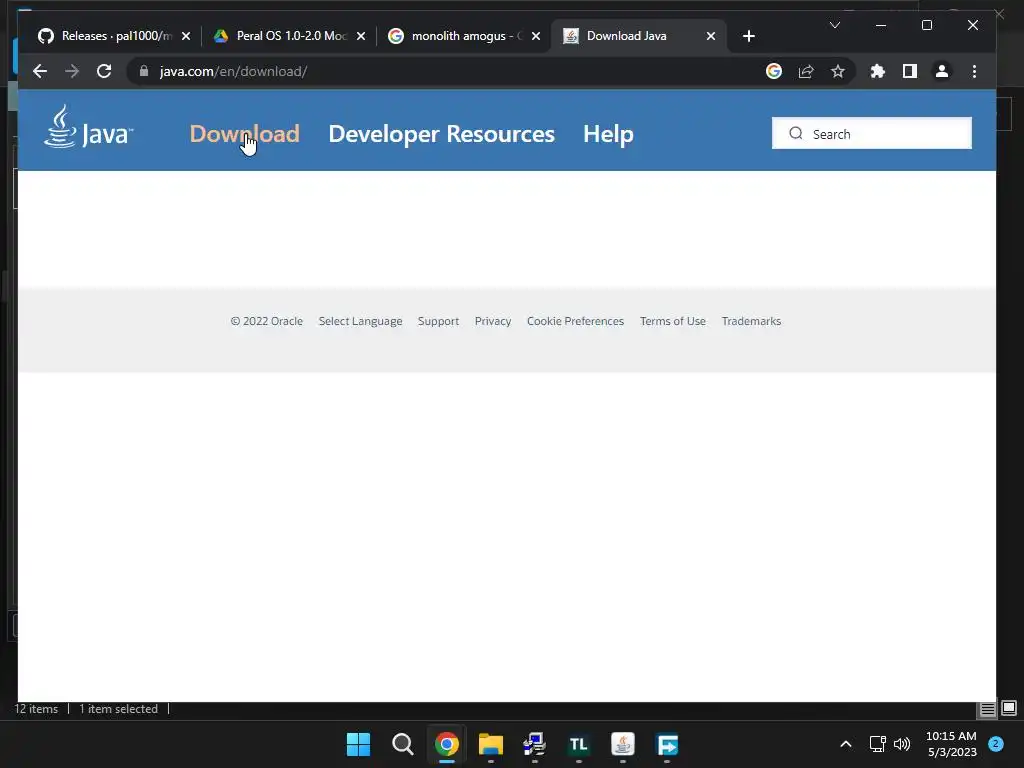Click the Search input field
The width and height of the screenshot is (1024, 768).
pos(871,133)
